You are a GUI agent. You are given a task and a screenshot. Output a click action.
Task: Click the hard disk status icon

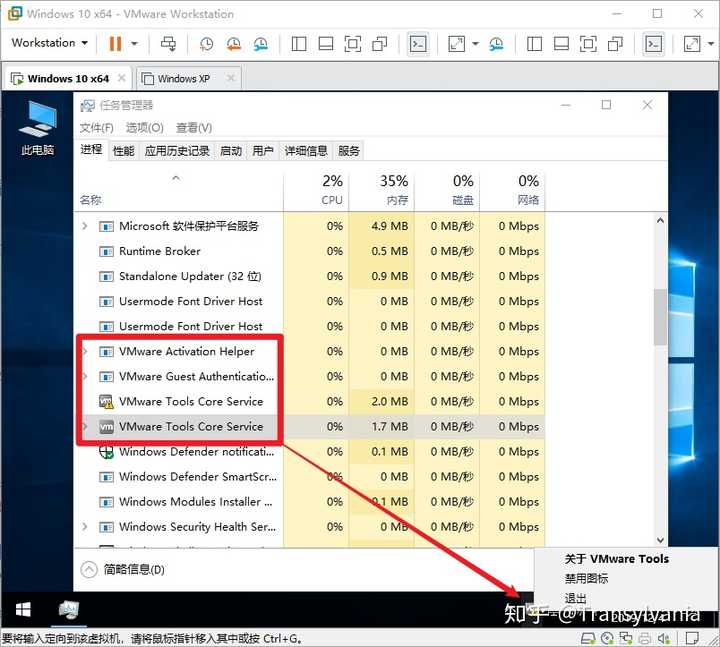pyautogui.click(x=588, y=638)
